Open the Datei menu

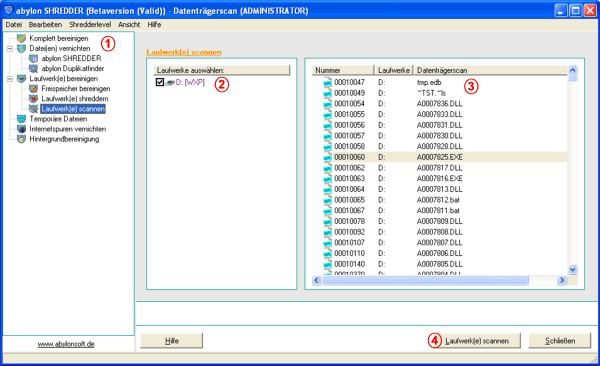pos(14,25)
